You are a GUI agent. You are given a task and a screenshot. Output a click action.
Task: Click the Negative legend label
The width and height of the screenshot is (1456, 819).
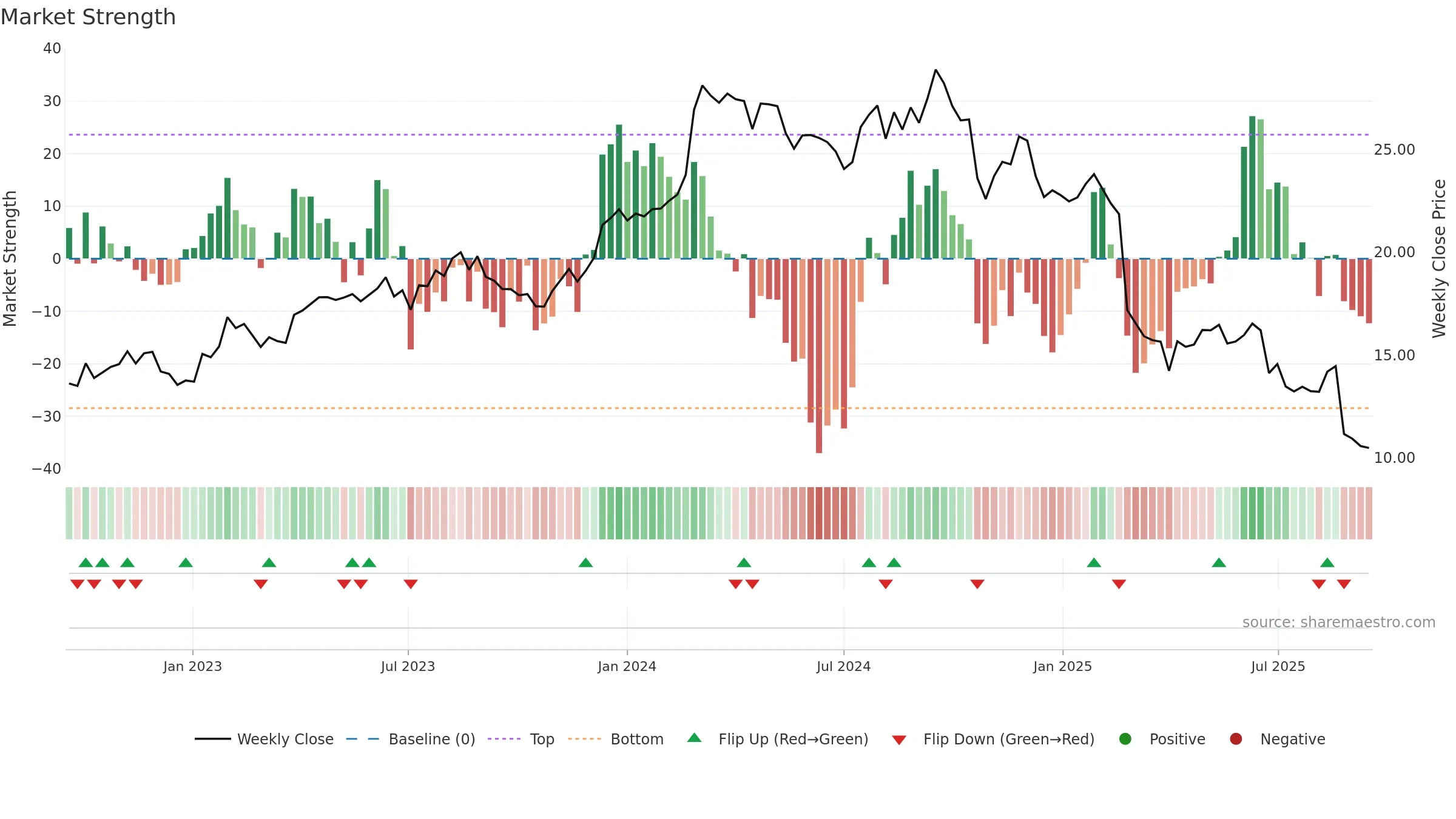1293,740
